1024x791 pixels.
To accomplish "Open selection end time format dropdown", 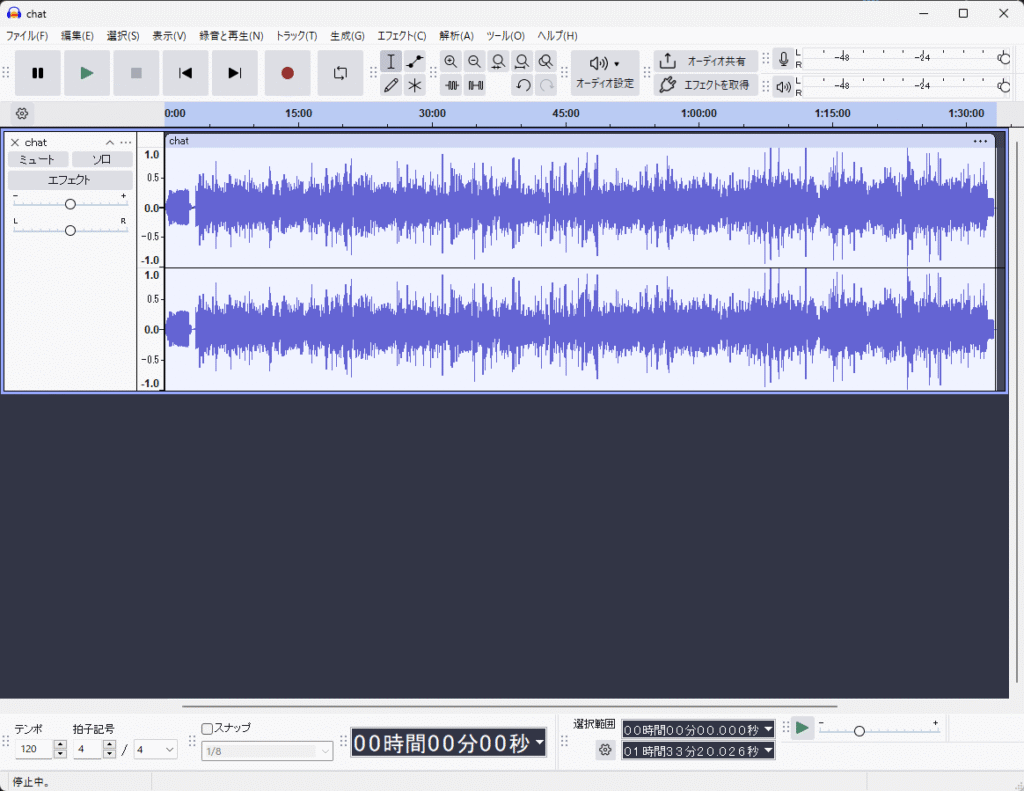I will click(x=768, y=751).
